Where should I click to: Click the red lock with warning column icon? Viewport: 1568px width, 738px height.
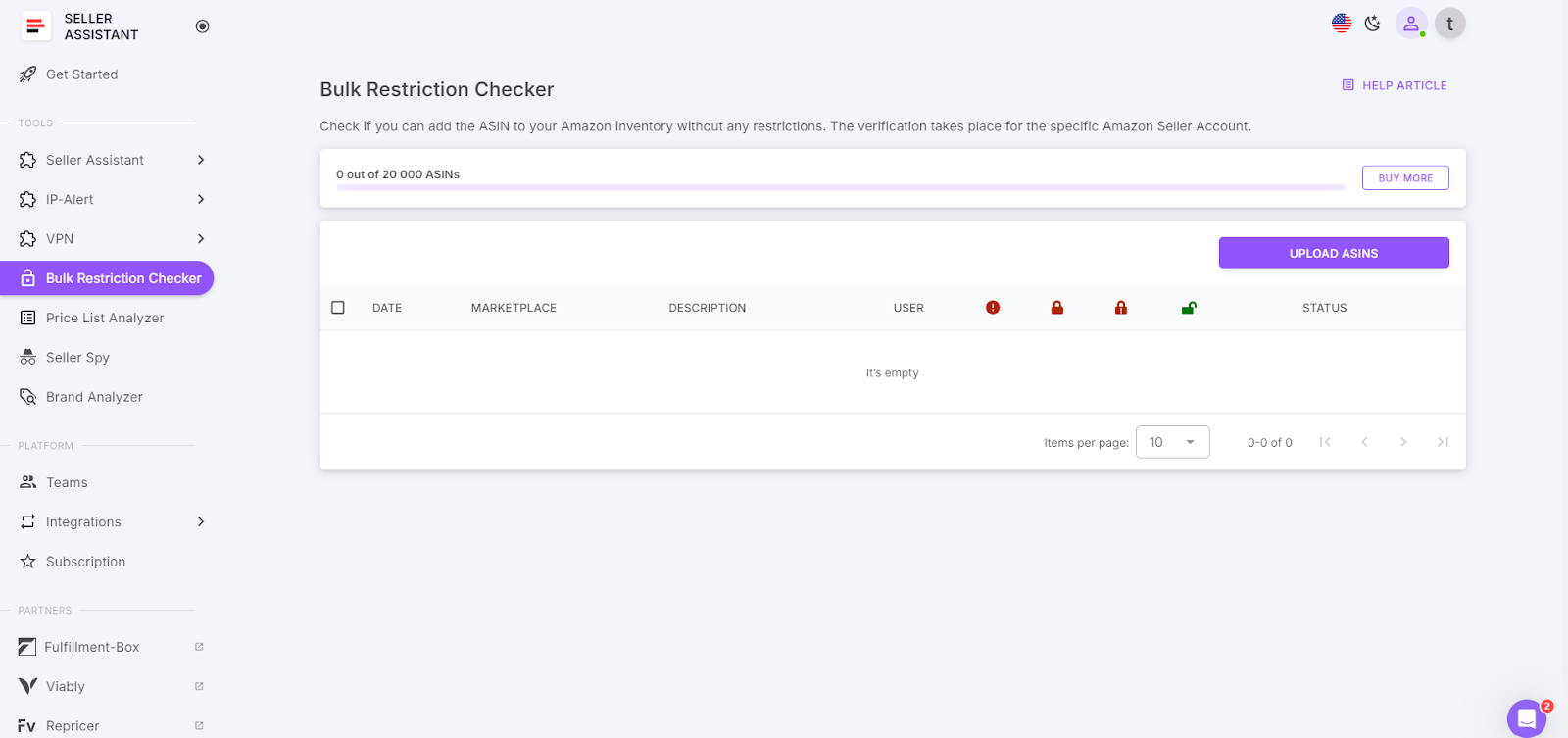1121,308
